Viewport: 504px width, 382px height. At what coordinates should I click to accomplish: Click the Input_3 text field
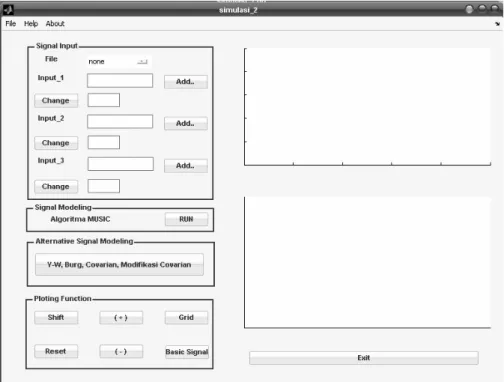click(x=121, y=164)
